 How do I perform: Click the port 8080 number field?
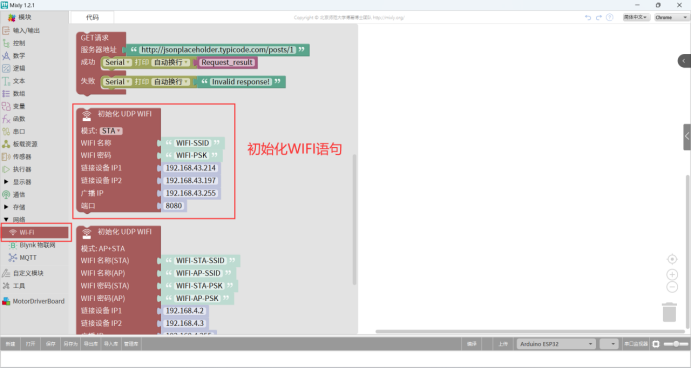click(174, 206)
